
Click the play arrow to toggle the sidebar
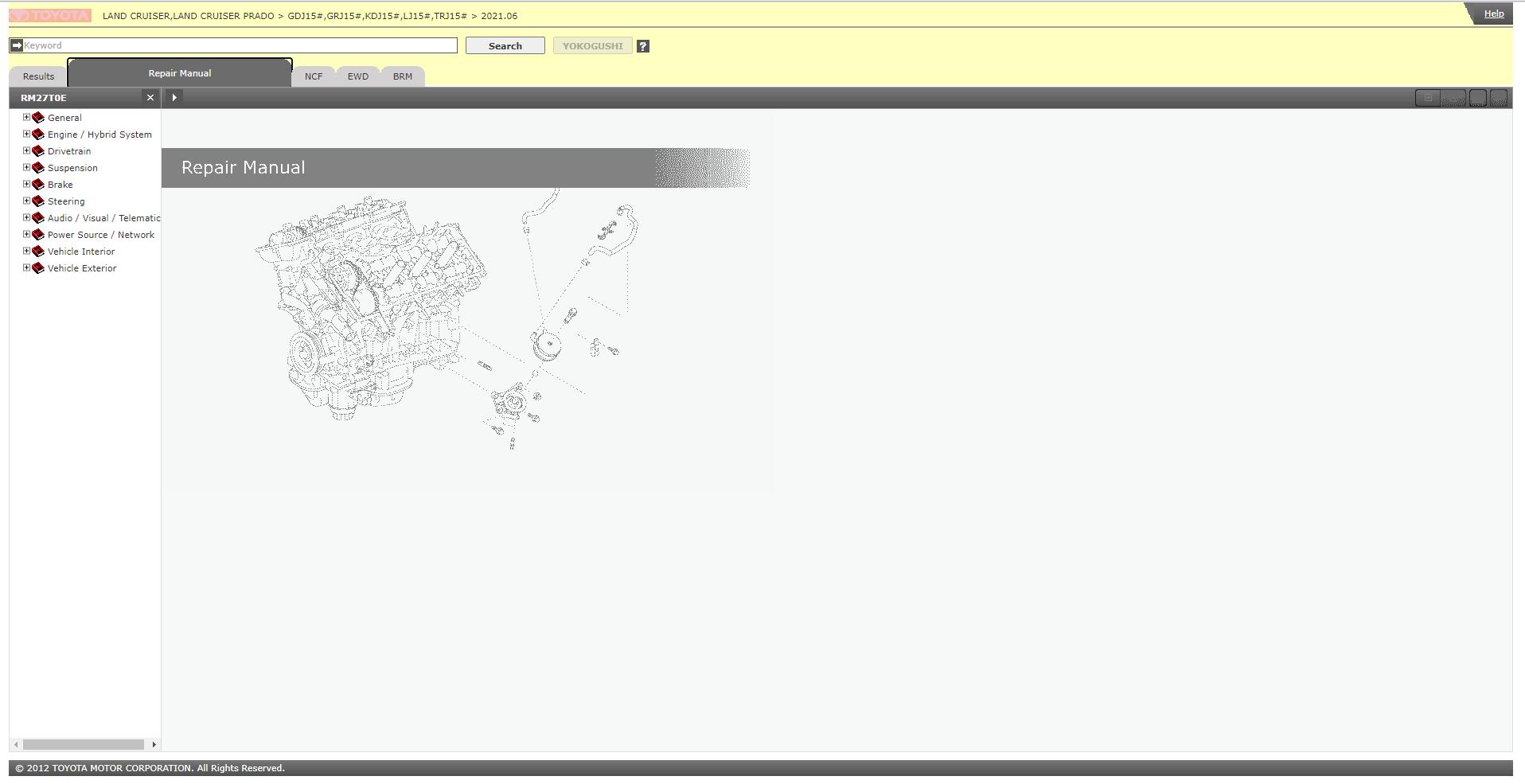tap(174, 97)
